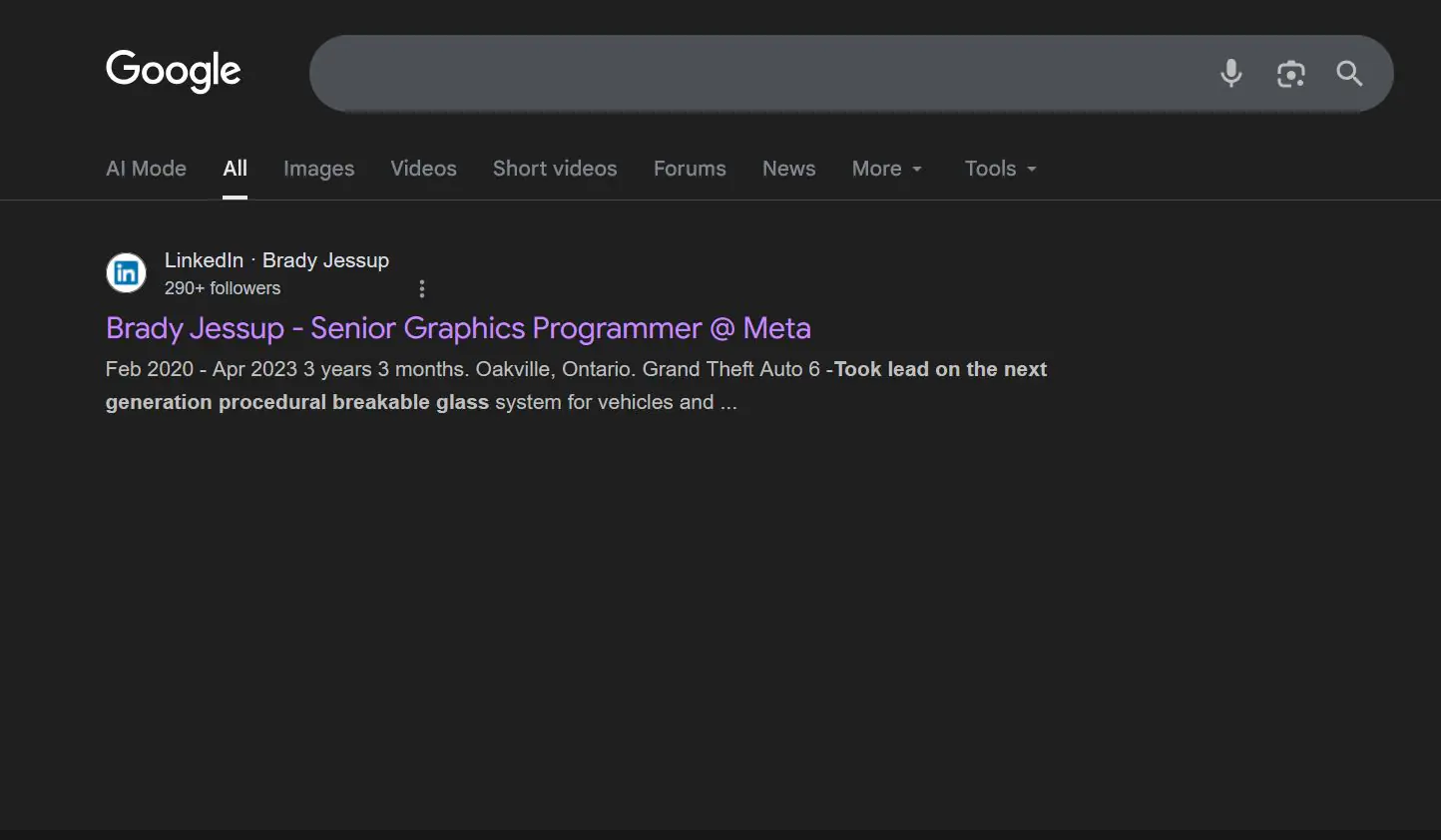Screen dimensions: 1441x840
Task: Start a voice search with the microphone
Action: (x=1231, y=73)
